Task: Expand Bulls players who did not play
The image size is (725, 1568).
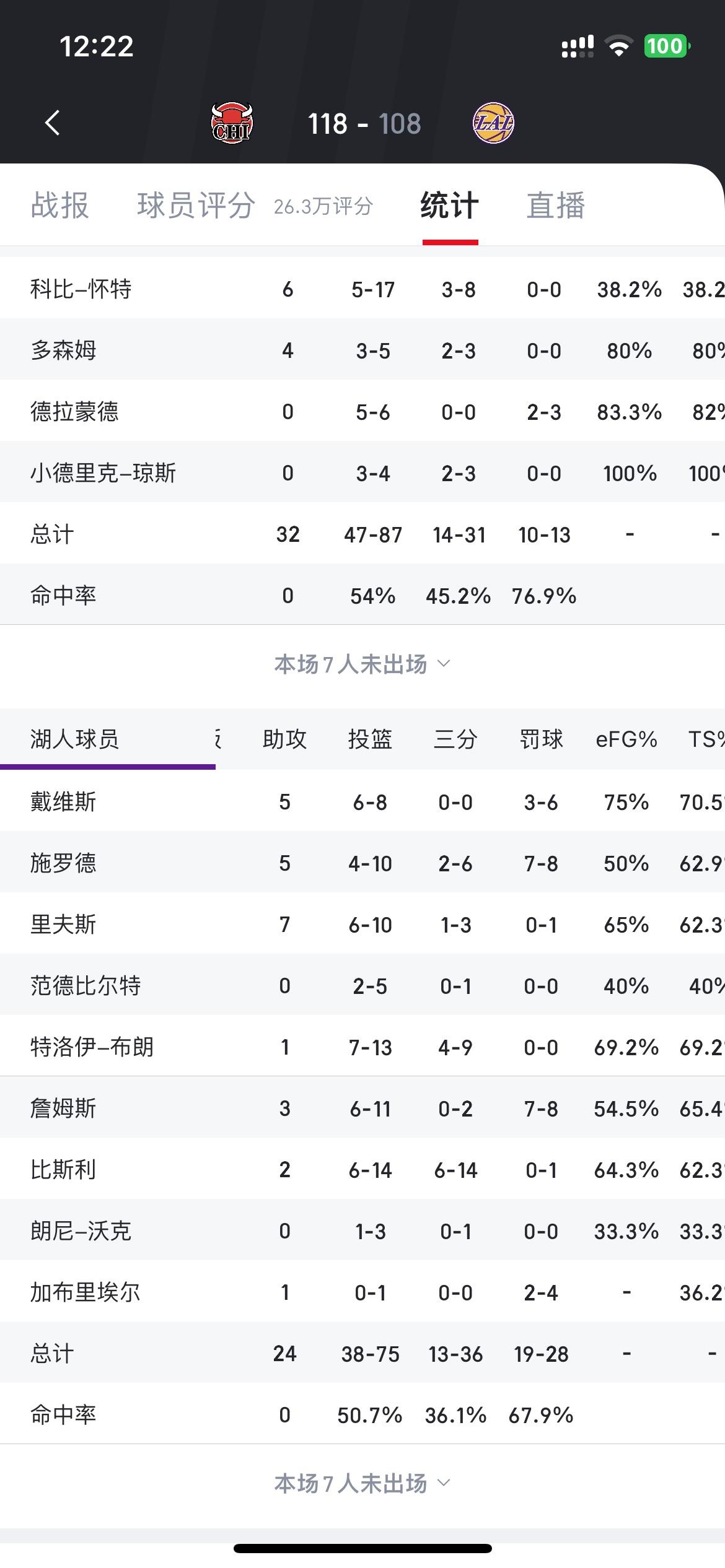Action: [362, 664]
